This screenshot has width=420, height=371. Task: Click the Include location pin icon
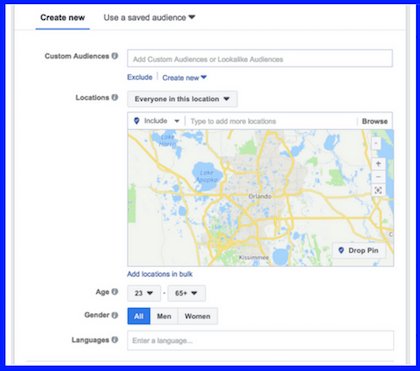136,121
